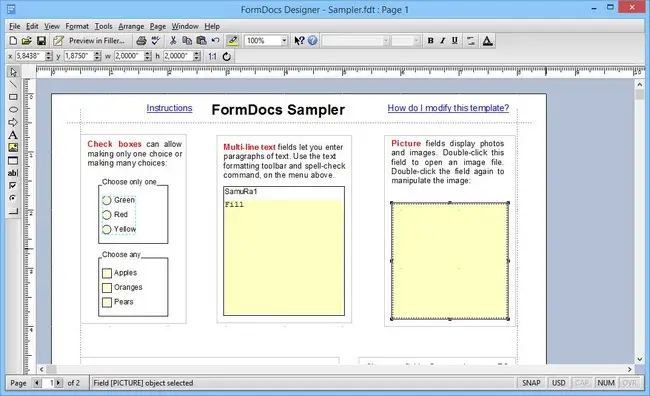The width and height of the screenshot is (650, 396).
Task: Open the Instructions link
Action: 169,108
